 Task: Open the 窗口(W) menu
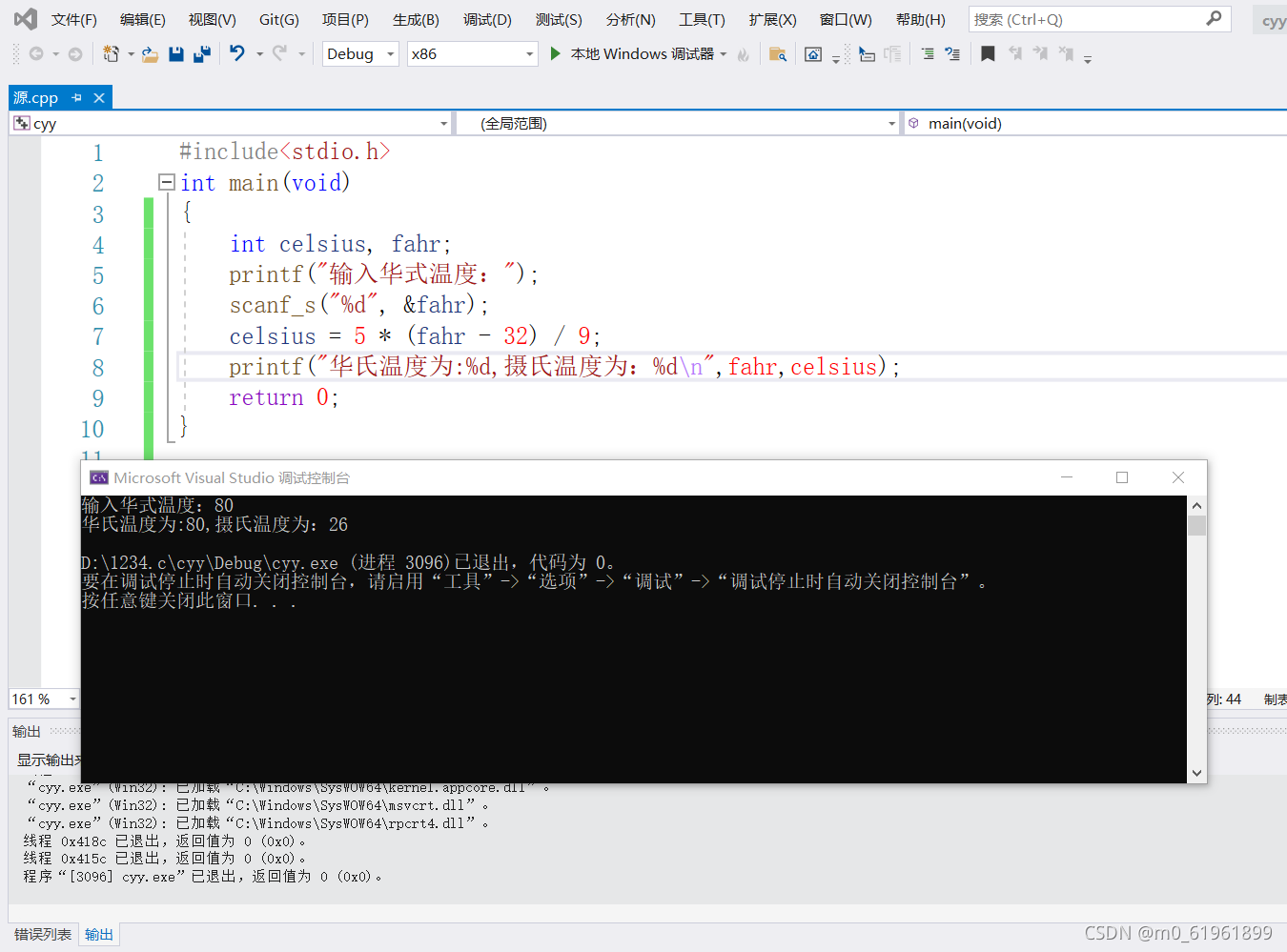click(x=846, y=19)
